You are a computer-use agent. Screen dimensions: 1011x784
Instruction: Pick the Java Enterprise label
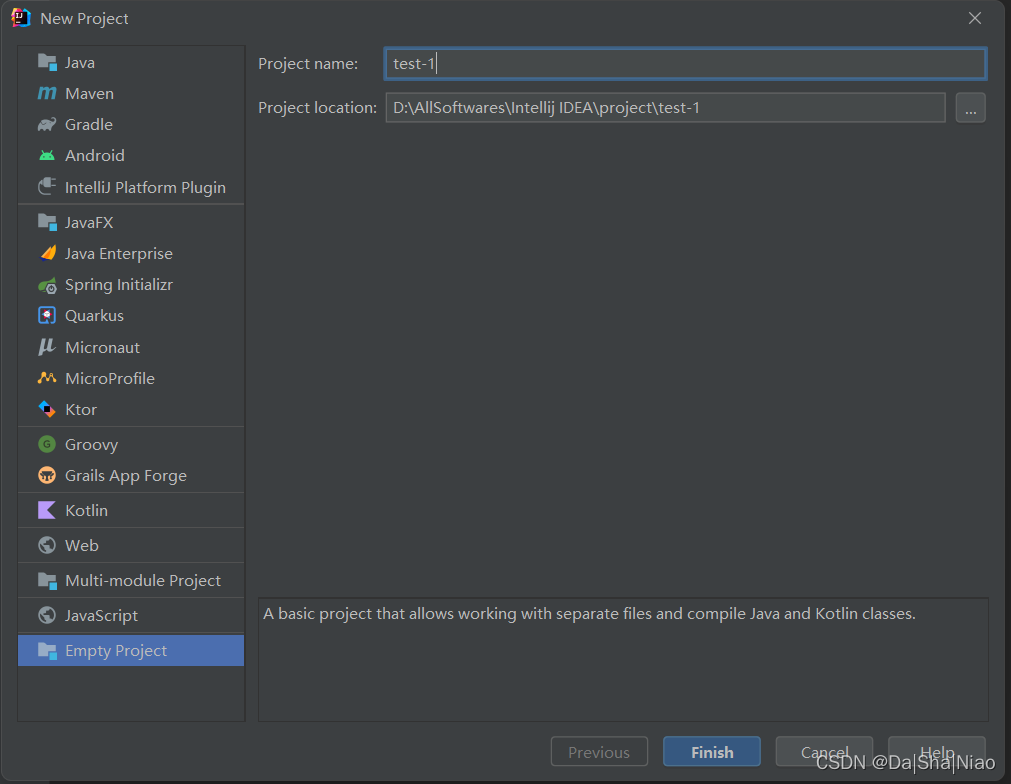coord(119,253)
